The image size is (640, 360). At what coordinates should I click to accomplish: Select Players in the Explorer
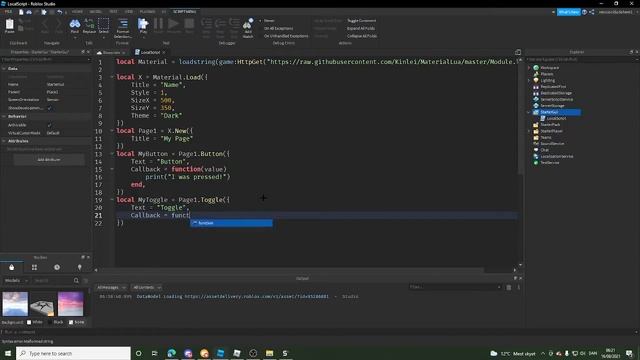coord(547,74)
